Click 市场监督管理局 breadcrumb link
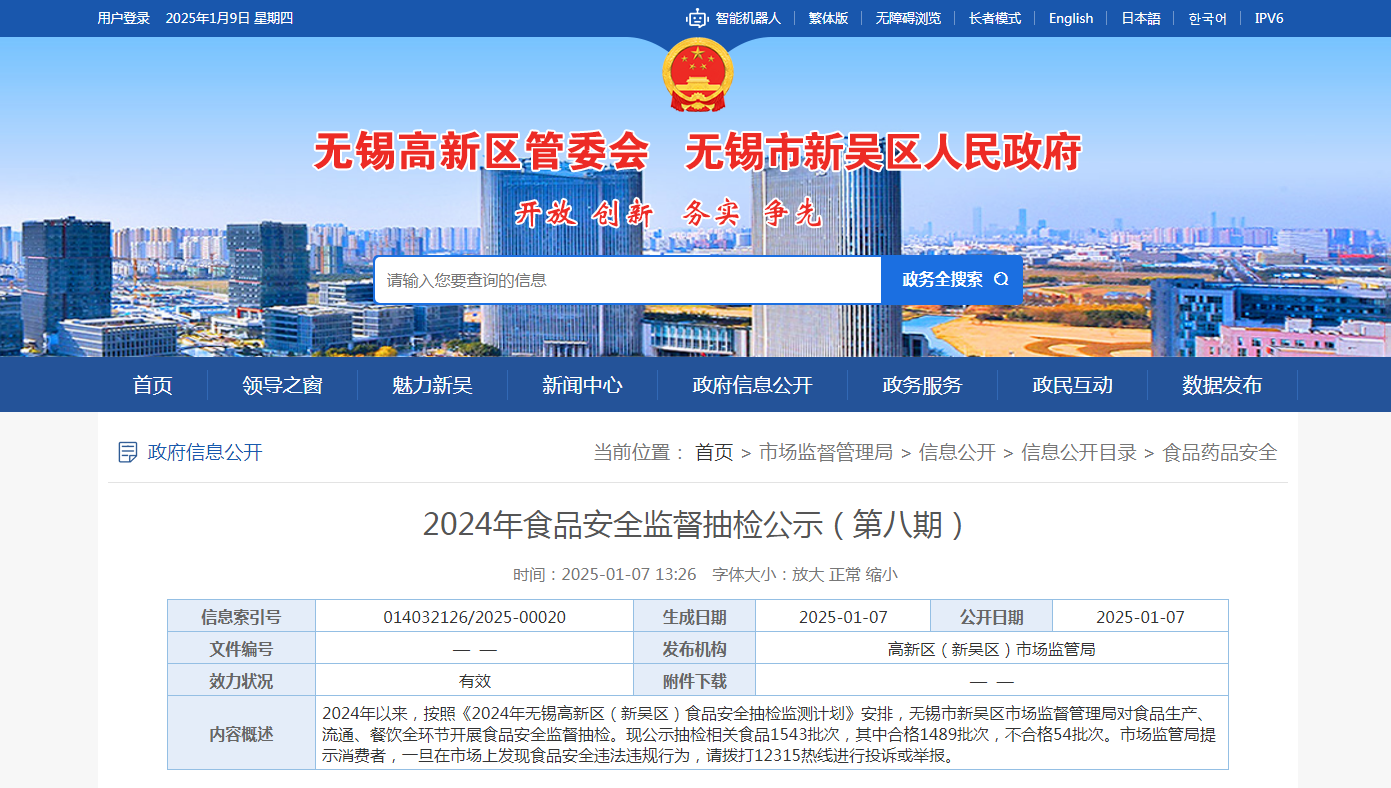 (x=826, y=452)
